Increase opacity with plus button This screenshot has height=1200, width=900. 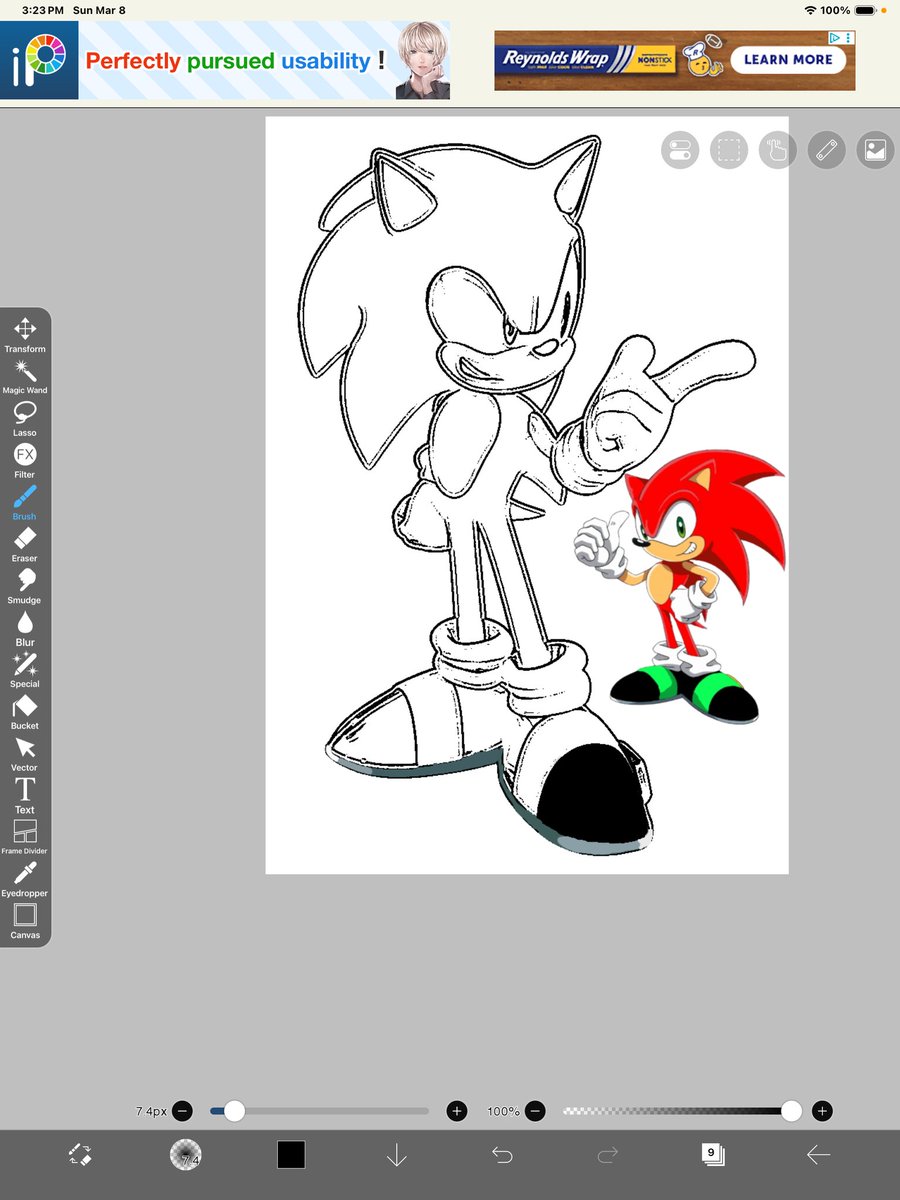click(822, 1111)
